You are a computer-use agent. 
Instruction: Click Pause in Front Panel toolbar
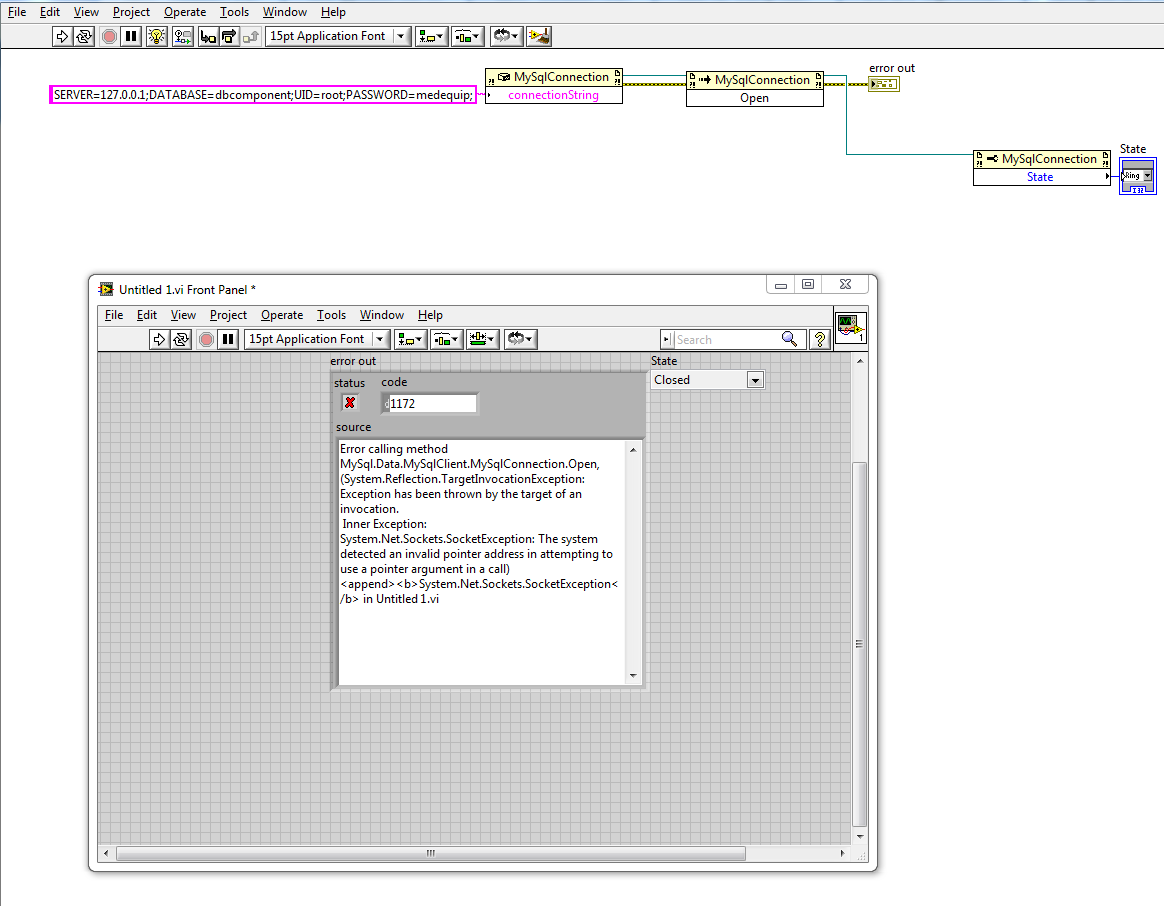pos(228,339)
